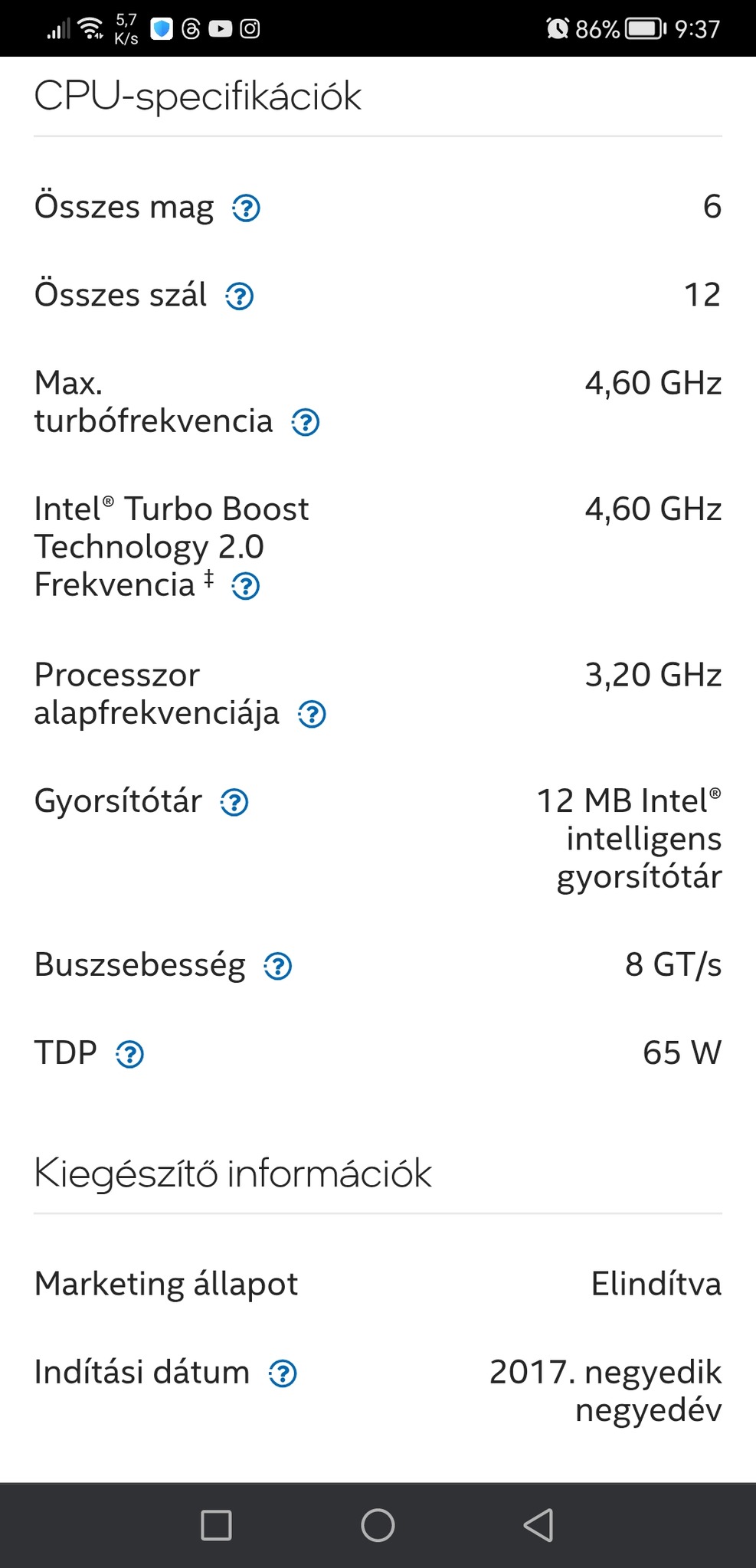756x1568 pixels.
Task: Show Buszsebesség help tooltip
Action: tap(277, 966)
